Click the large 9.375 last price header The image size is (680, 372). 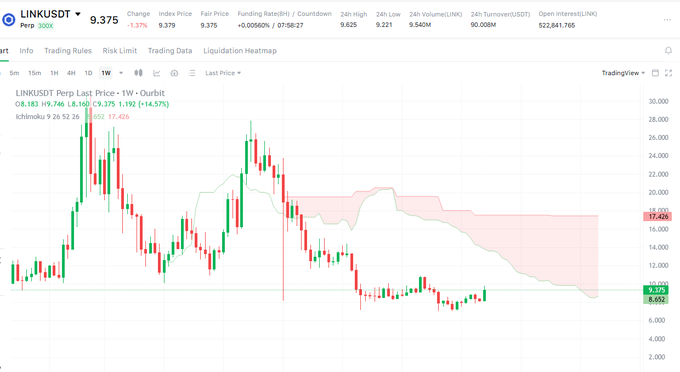coord(104,20)
